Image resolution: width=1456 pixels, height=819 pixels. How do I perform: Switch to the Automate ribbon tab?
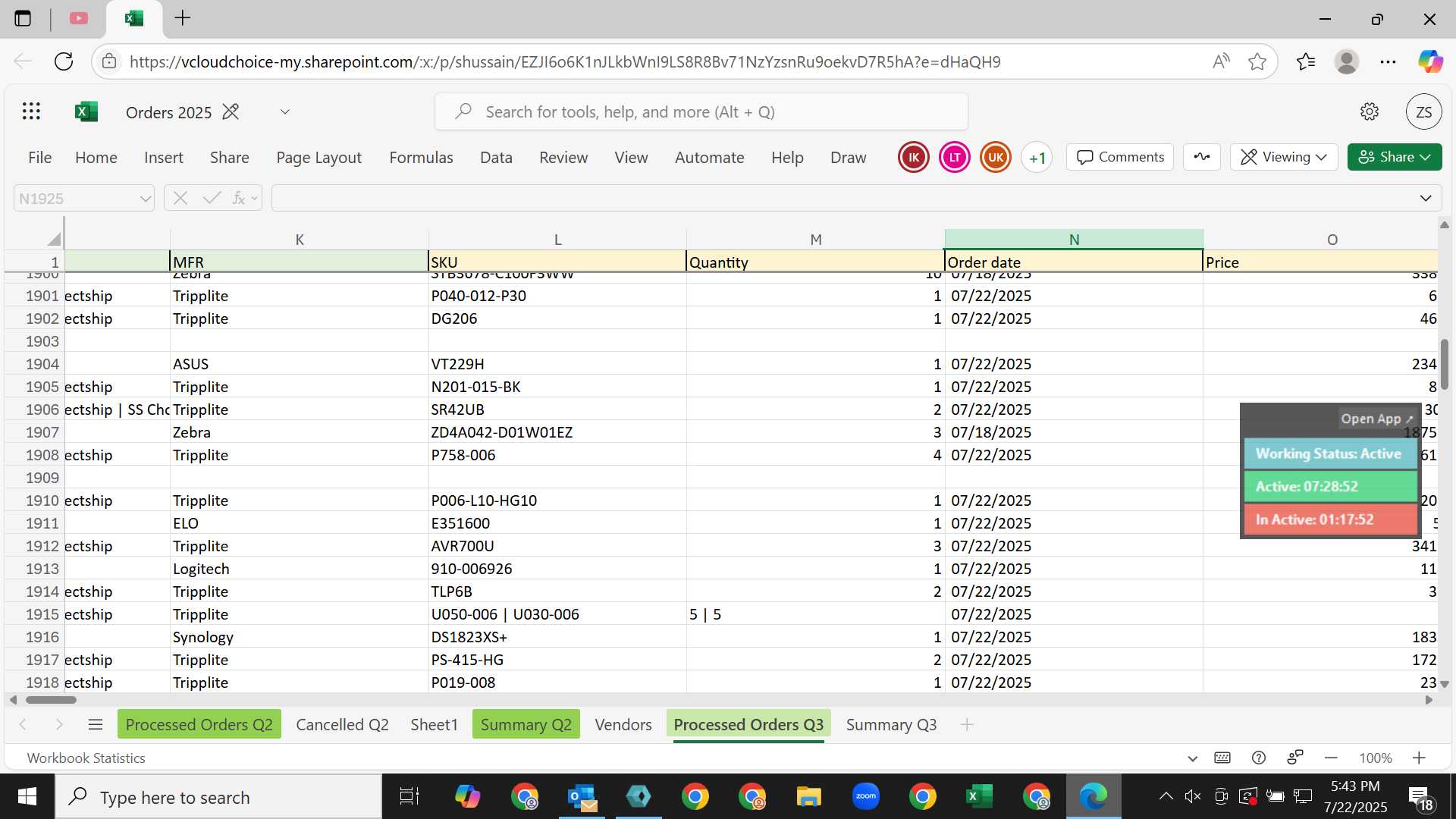click(709, 158)
